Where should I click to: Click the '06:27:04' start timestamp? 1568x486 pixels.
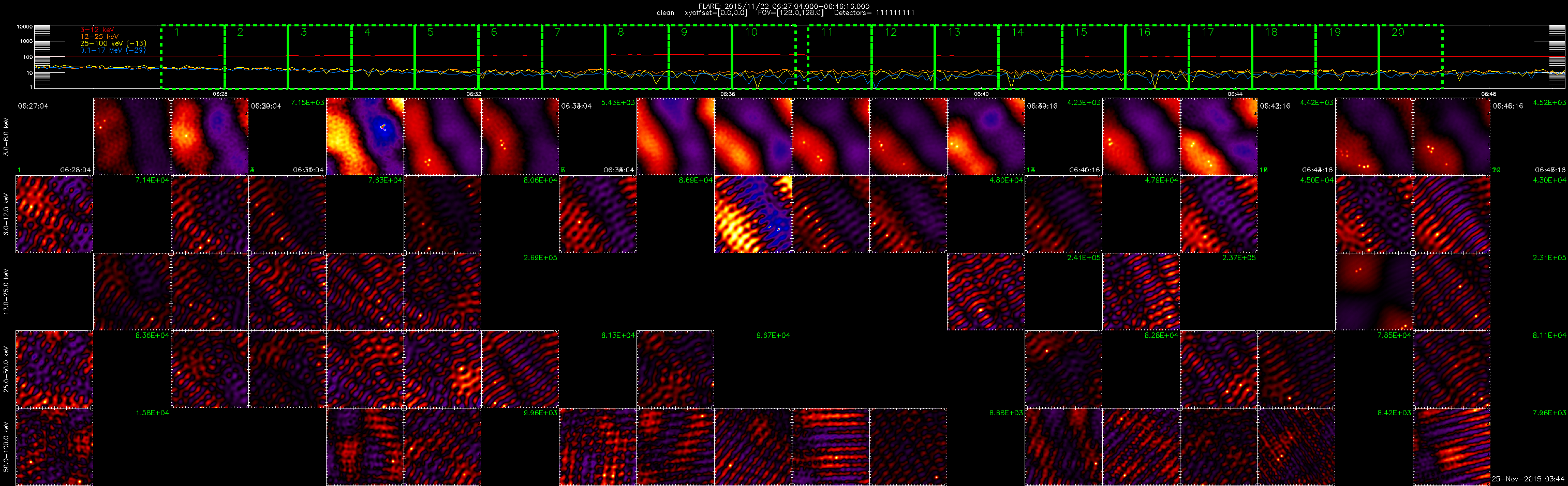point(33,106)
